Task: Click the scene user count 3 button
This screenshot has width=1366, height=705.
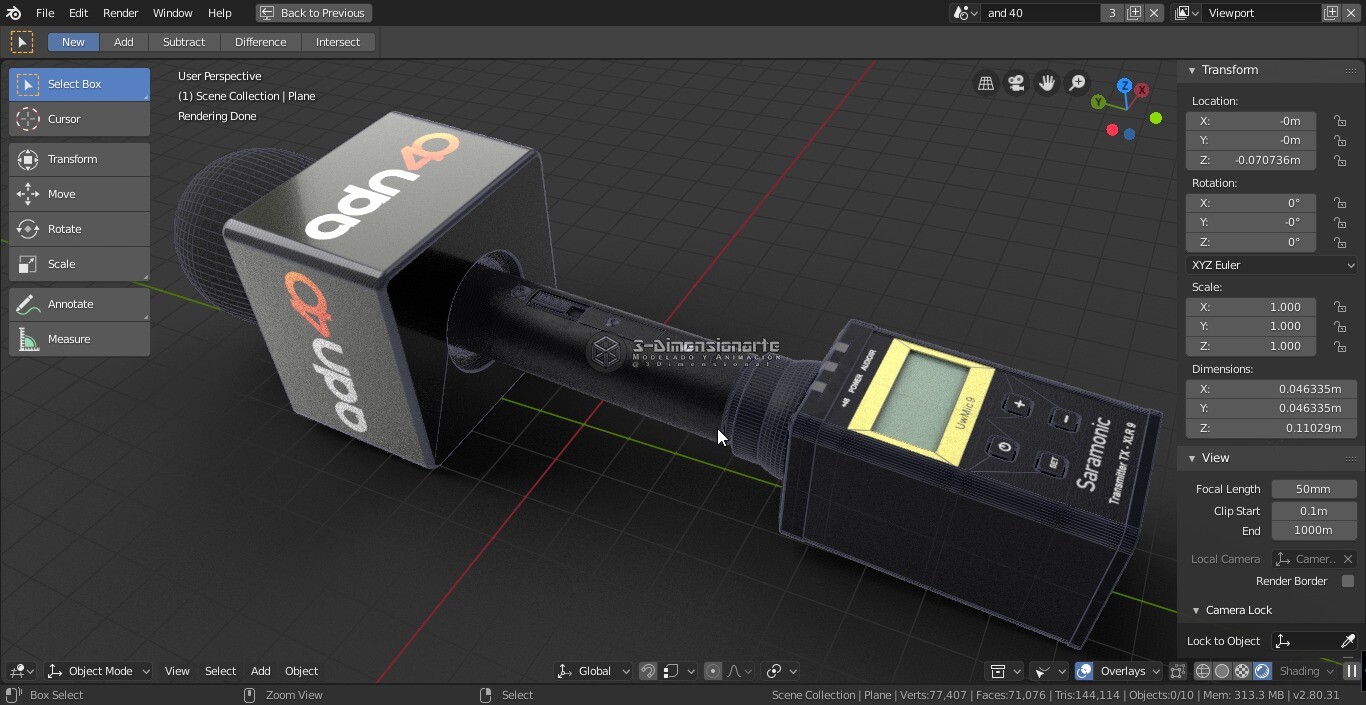Action: [x=1112, y=13]
